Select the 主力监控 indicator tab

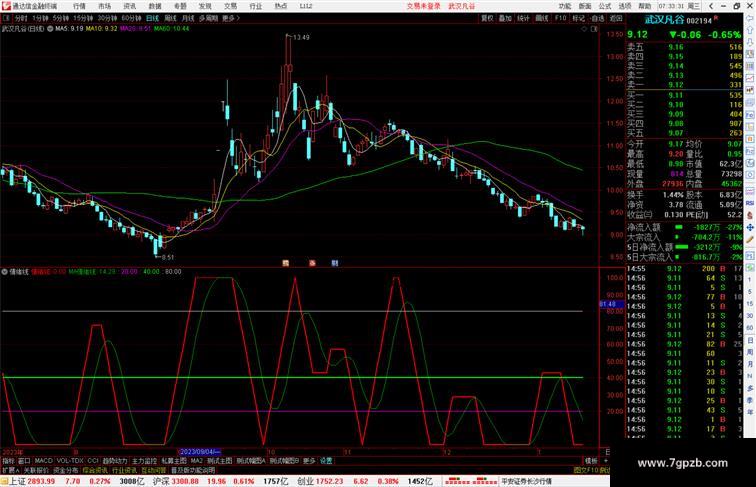(144, 461)
